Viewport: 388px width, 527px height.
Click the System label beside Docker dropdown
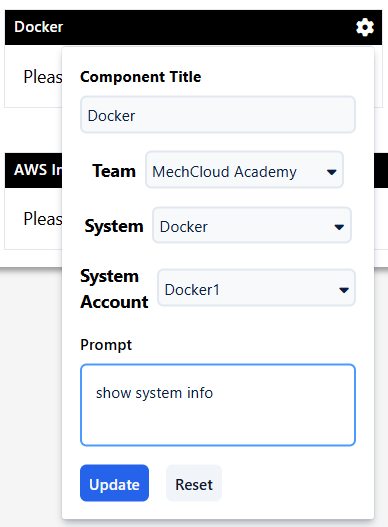pos(114,226)
